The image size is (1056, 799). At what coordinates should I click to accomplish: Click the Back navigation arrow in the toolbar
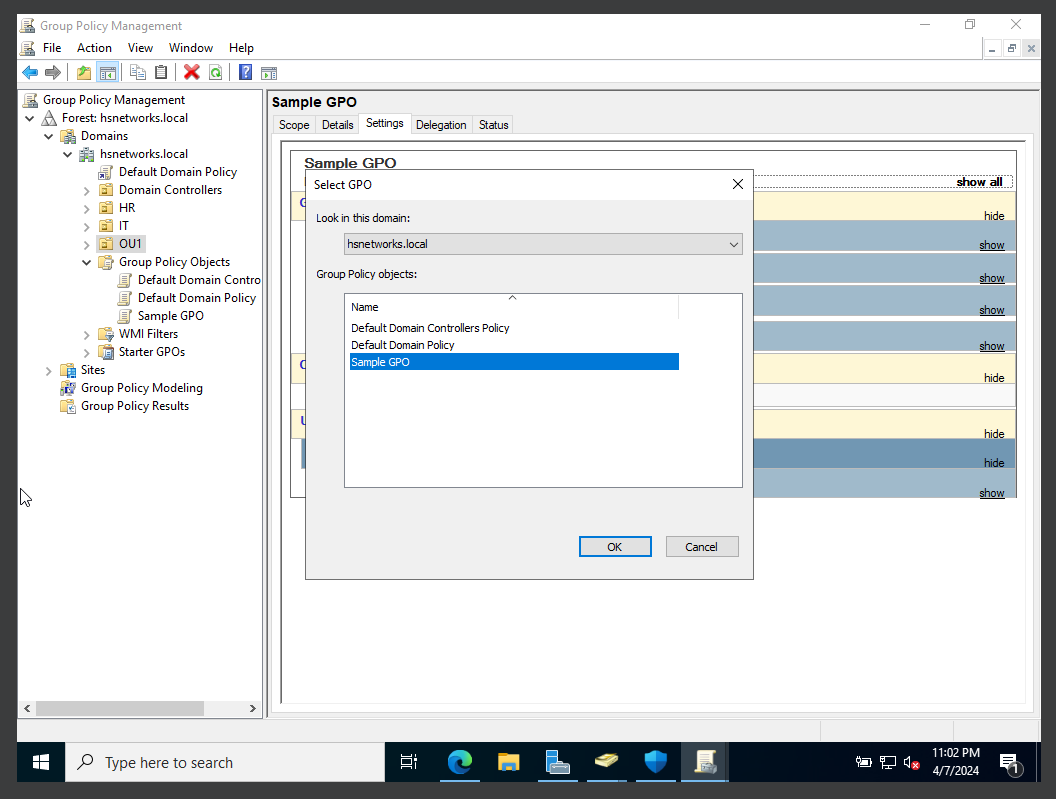click(x=29, y=71)
